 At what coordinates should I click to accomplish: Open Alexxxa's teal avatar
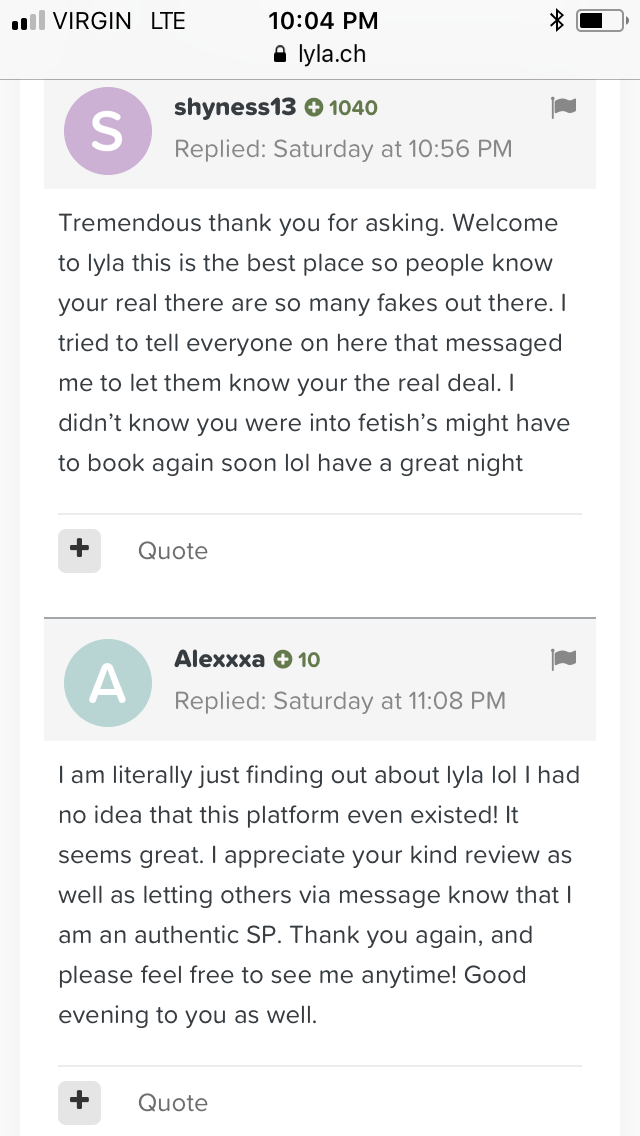click(x=108, y=682)
